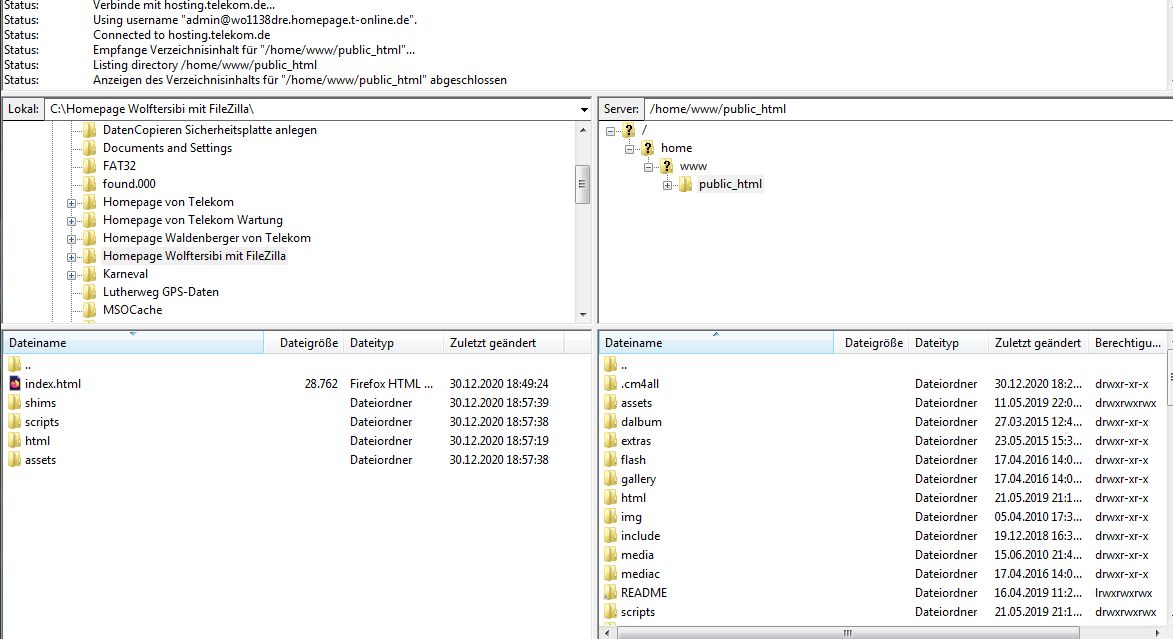Click the dalbum folder icon on server
The width and height of the screenshot is (1173, 639).
pyautogui.click(x=611, y=422)
